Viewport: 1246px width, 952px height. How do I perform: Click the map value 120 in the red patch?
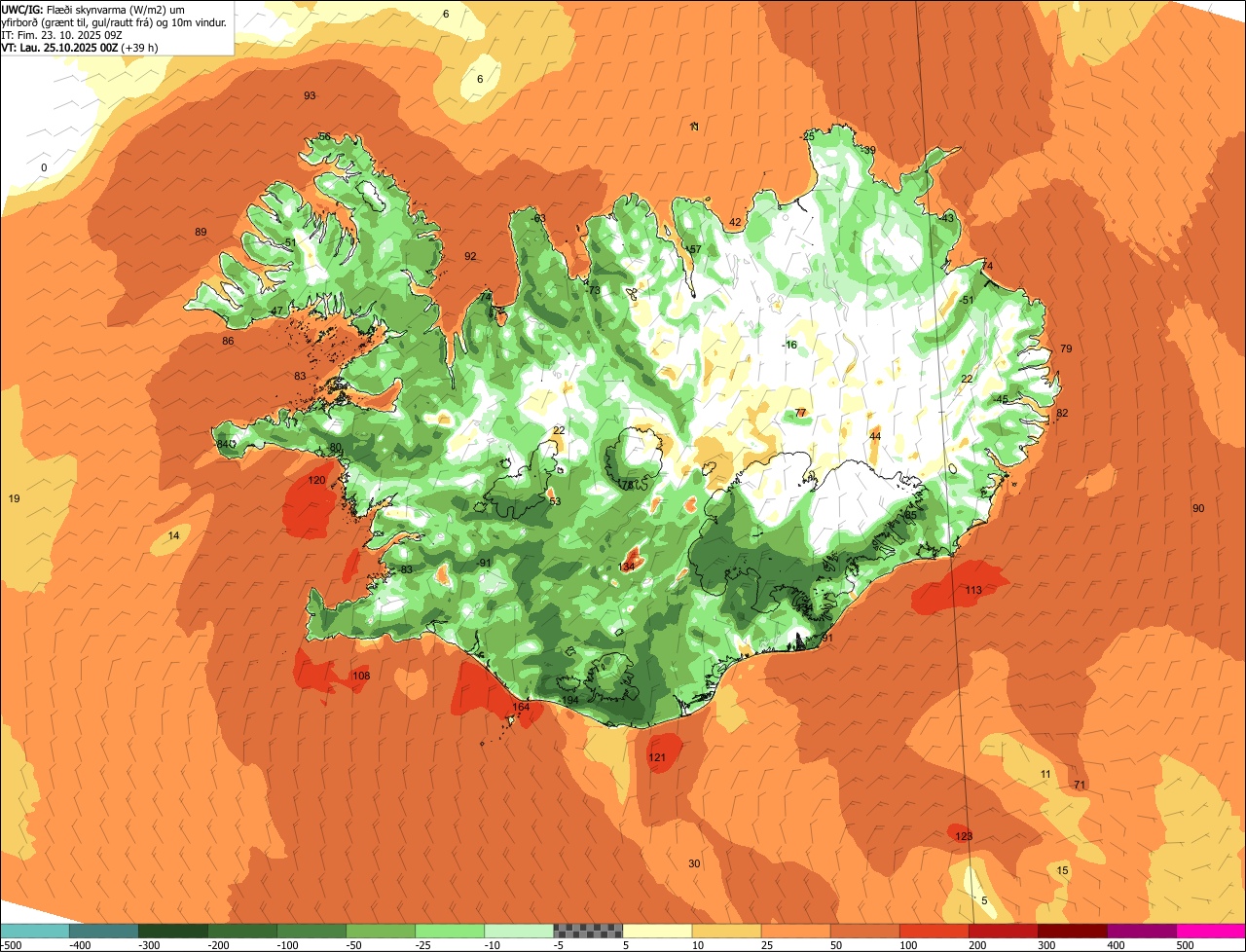click(317, 480)
